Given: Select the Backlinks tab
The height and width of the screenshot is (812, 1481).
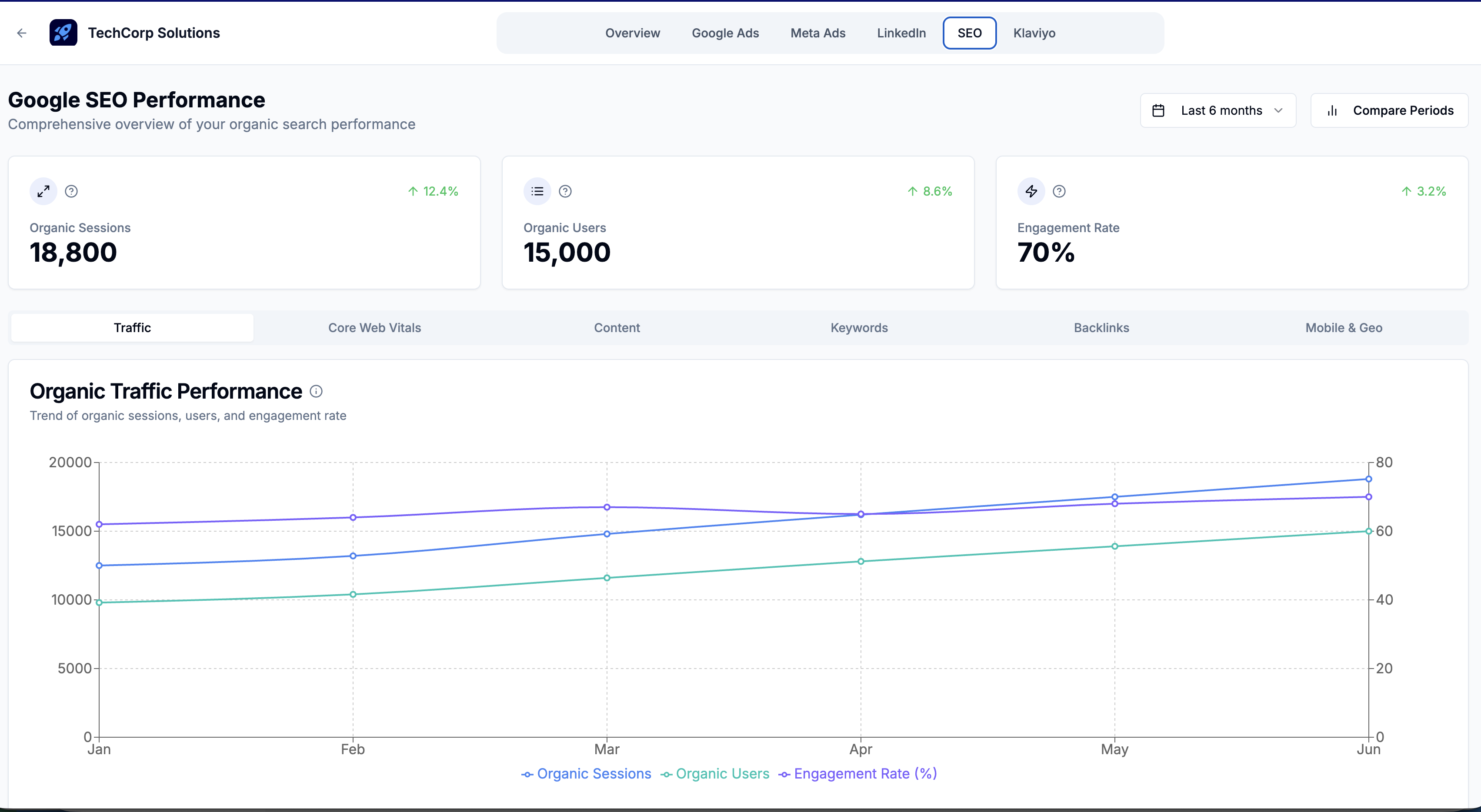Looking at the screenshot, I should [1101, 328].
